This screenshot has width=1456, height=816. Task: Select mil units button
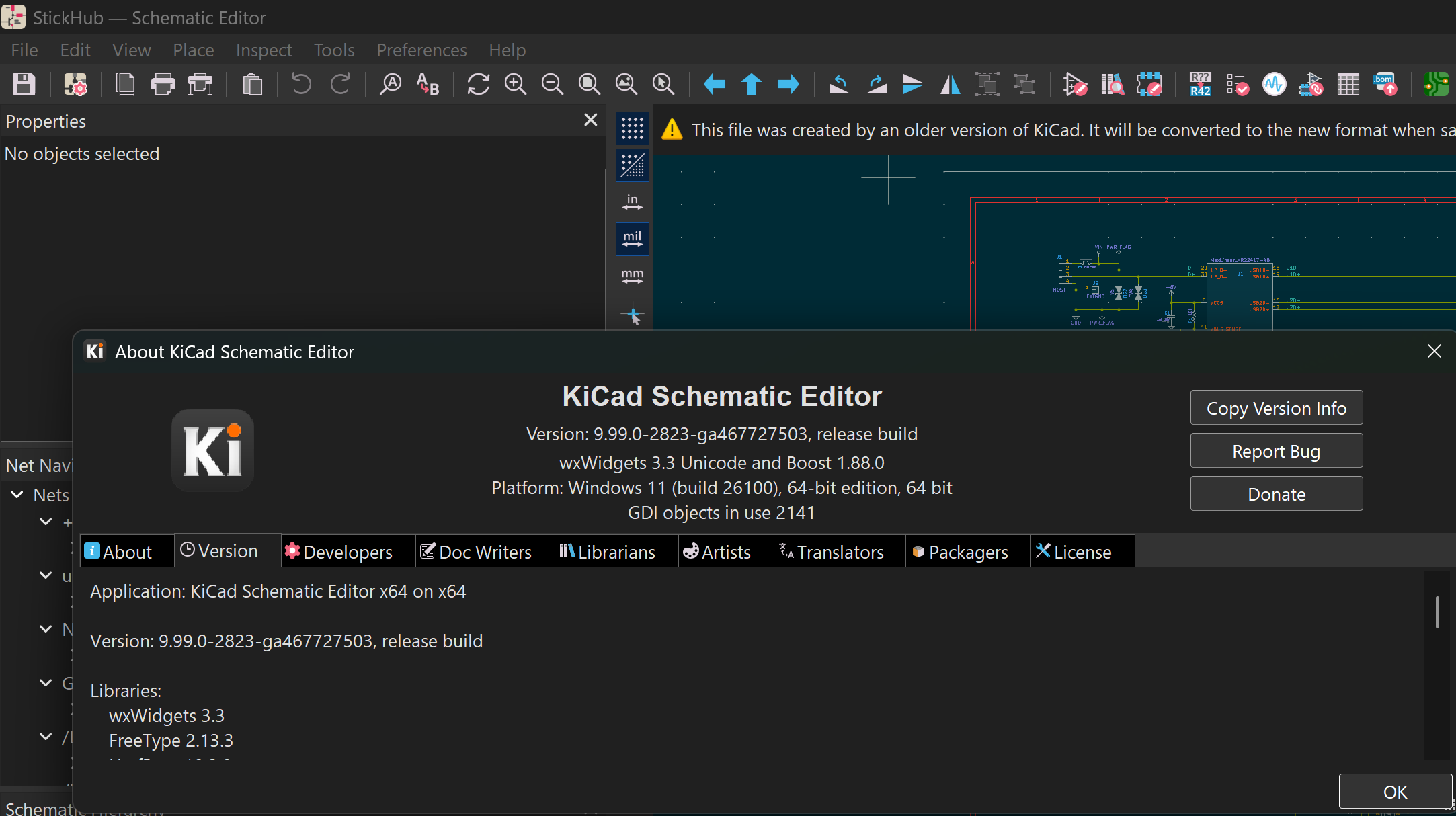coord(632,239)
